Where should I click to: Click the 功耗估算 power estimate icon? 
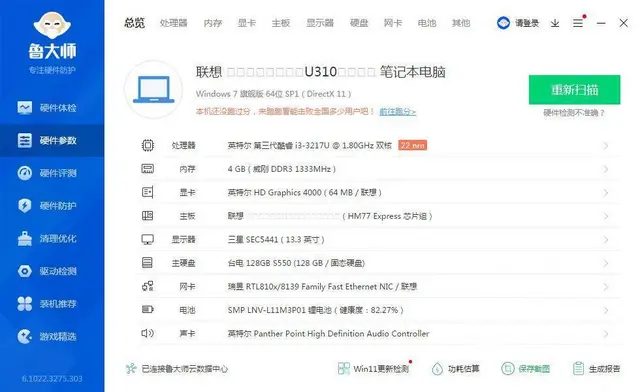tap(437, 369)
